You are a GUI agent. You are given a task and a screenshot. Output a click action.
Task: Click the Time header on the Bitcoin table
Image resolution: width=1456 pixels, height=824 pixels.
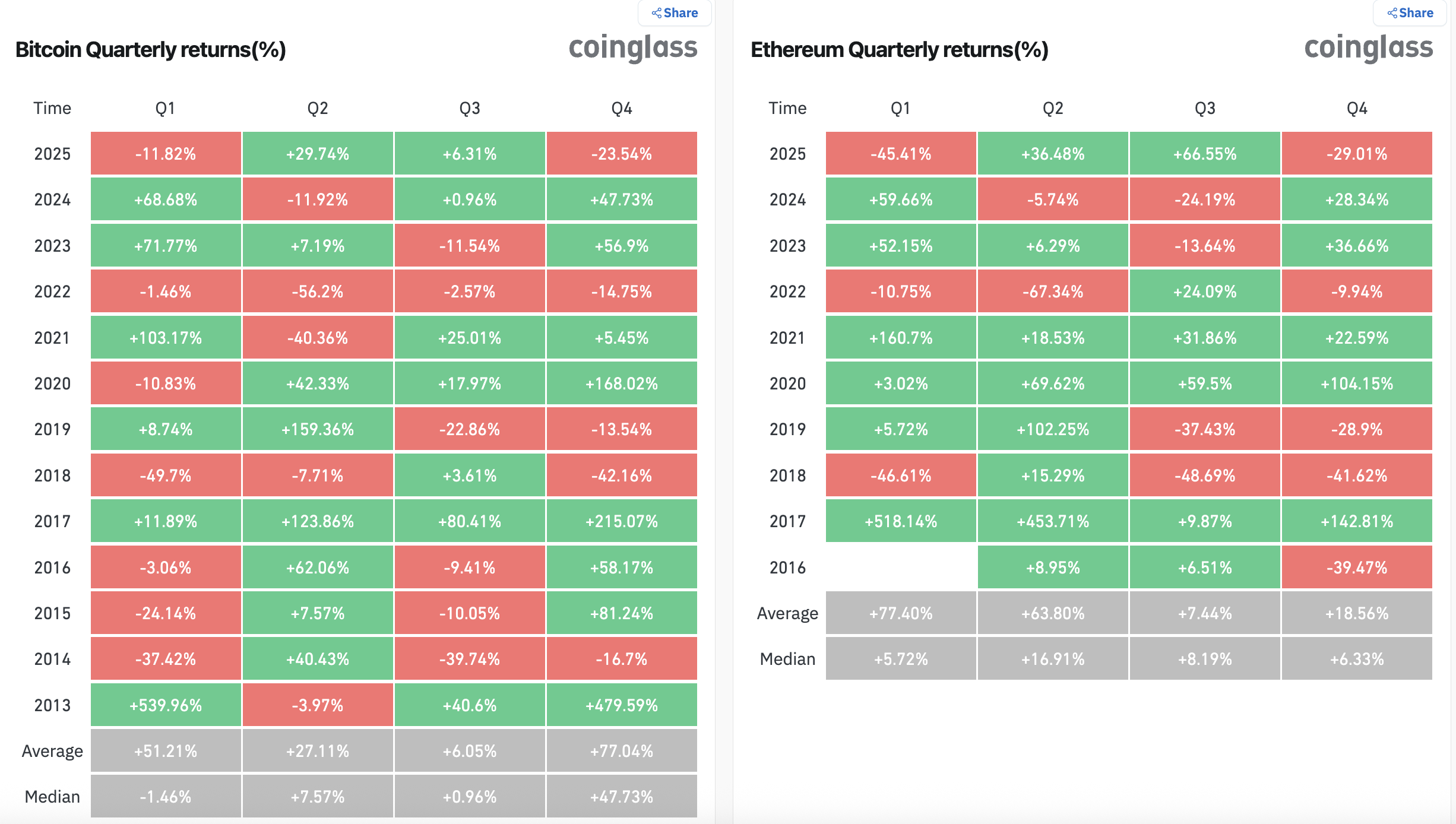[x=53, y=107]
